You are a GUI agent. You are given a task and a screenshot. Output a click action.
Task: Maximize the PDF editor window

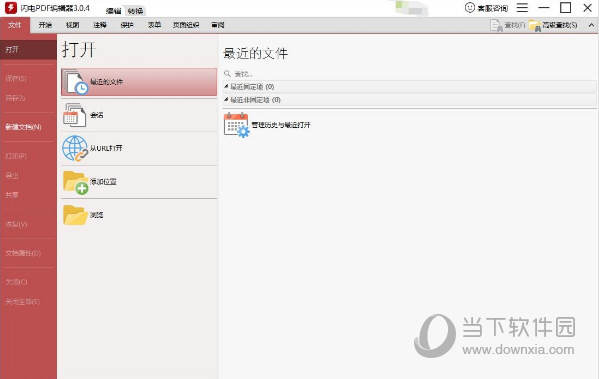tap(565, 7)
